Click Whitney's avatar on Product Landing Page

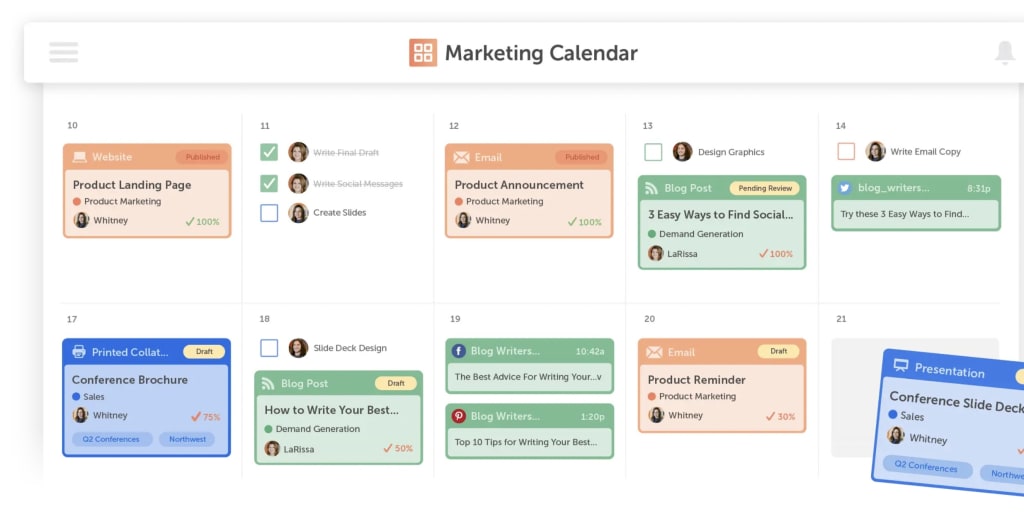pyautogui.click(x=82, y=220)
